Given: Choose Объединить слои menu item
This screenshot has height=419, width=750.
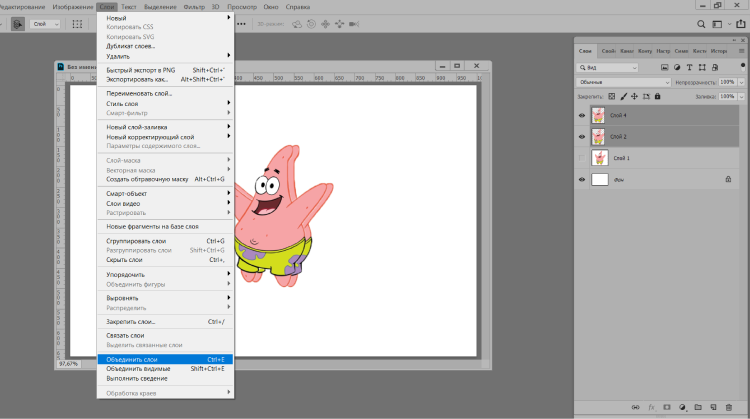Looking at the screenshot, I should click(165, 359).
